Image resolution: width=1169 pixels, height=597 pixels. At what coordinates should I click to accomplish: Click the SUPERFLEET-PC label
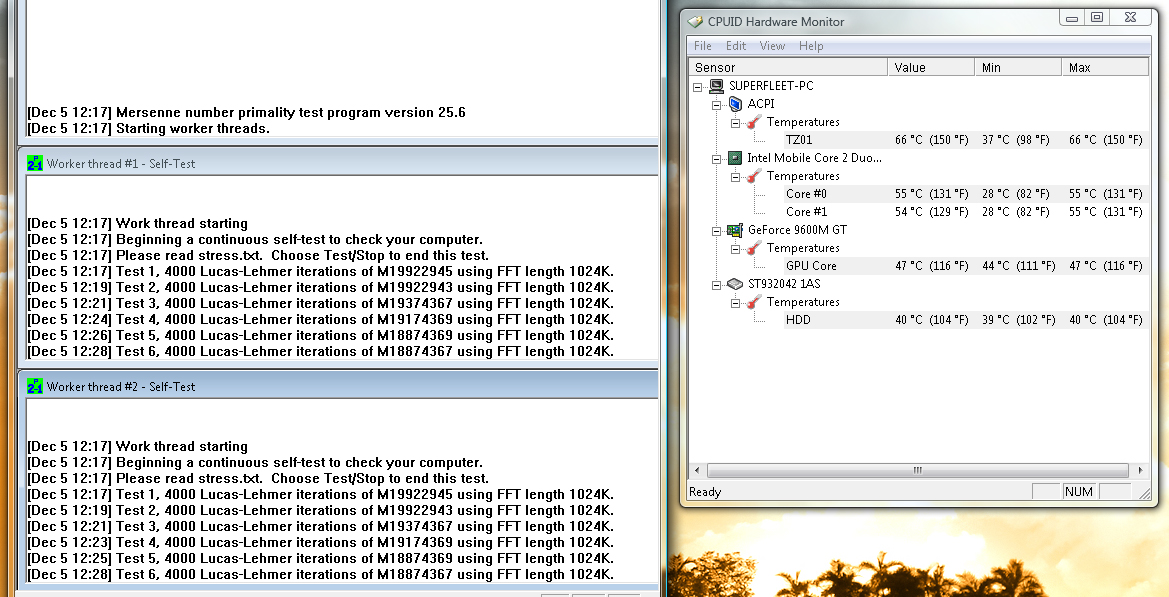pyautogui.click(x=771, y=86)
